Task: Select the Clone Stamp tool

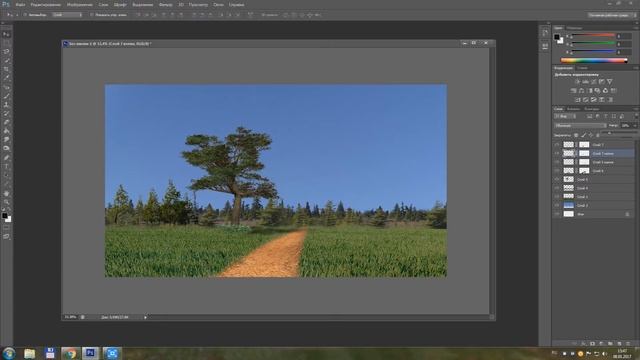Action: click(7, 104)
